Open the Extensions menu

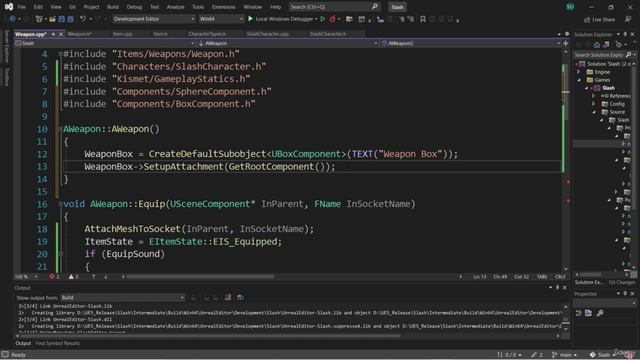(224, 7)
